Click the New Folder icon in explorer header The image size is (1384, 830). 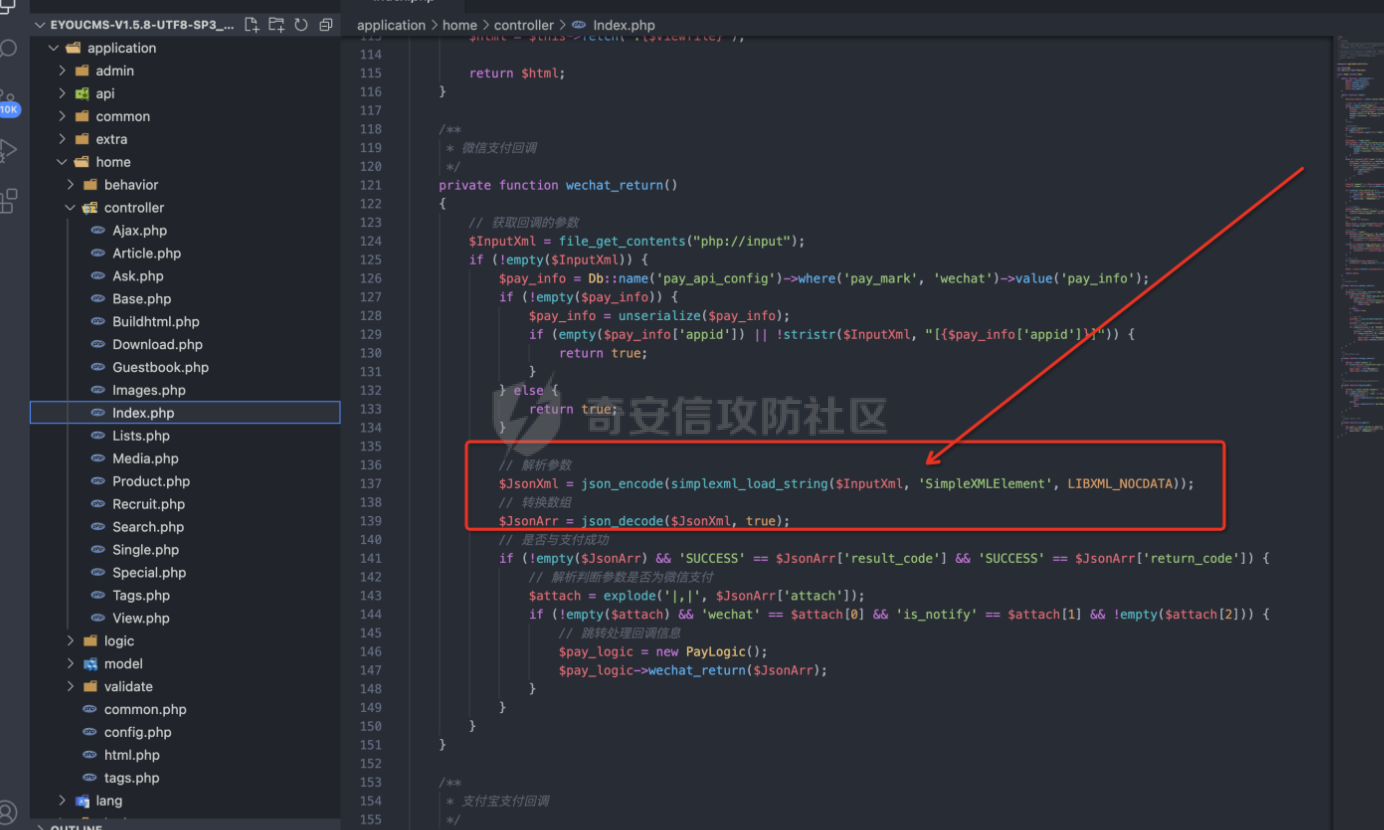[x=277, y=25]
